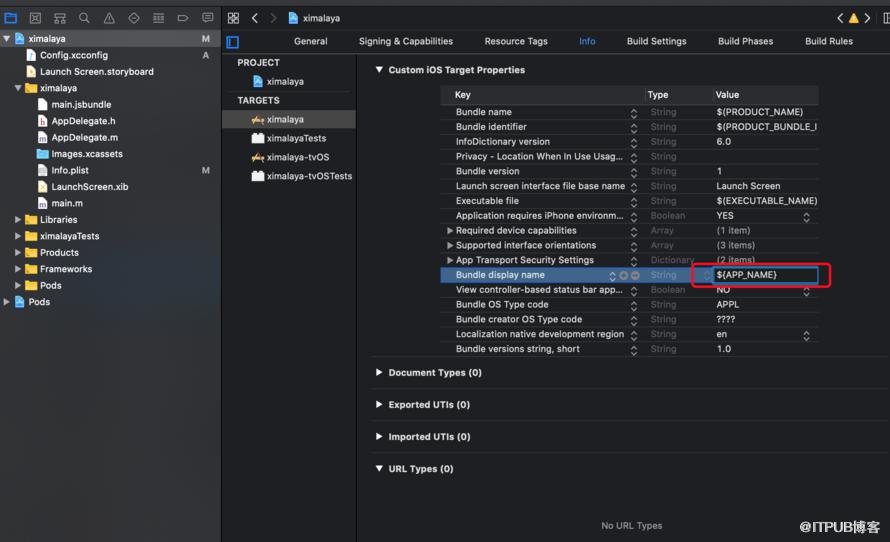
Task: Switch to the Build Settings tab
Action: click(656, 41)
